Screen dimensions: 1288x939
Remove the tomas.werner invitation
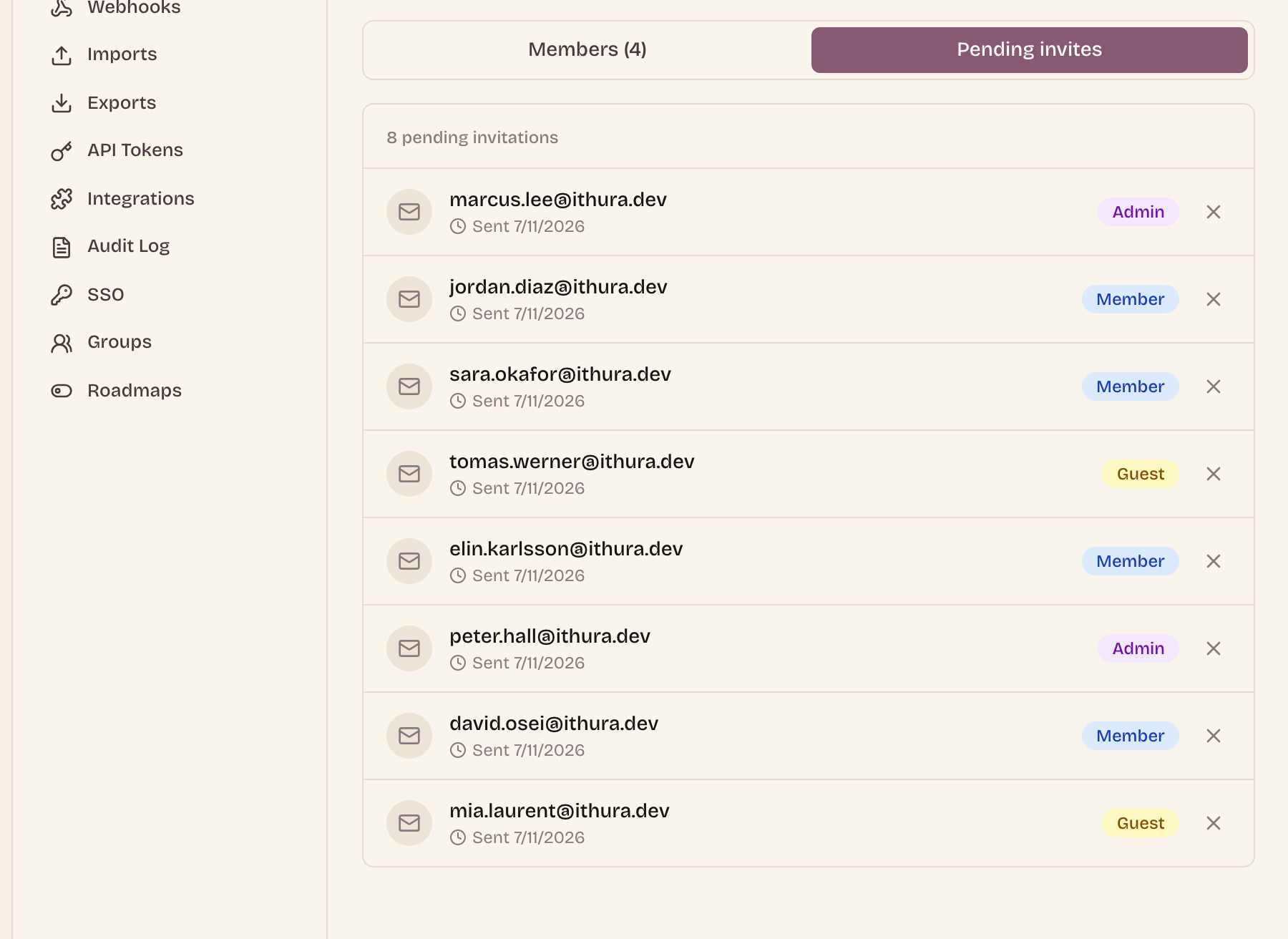pyautogui.click(x=1214, y=474)
